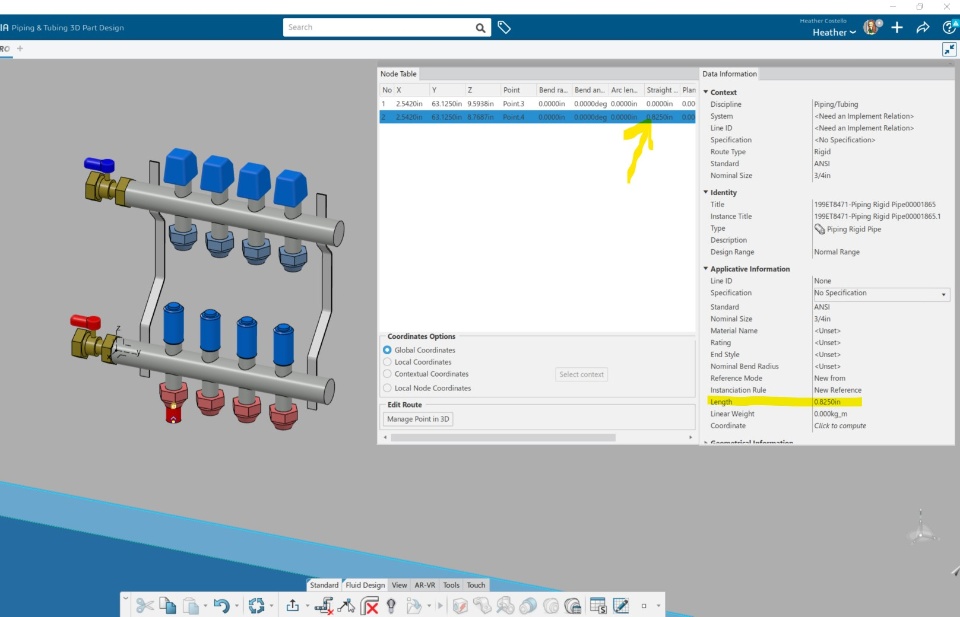Click Heather Costello's profile avatar
The image size is (960, 617).
point(871,27)
